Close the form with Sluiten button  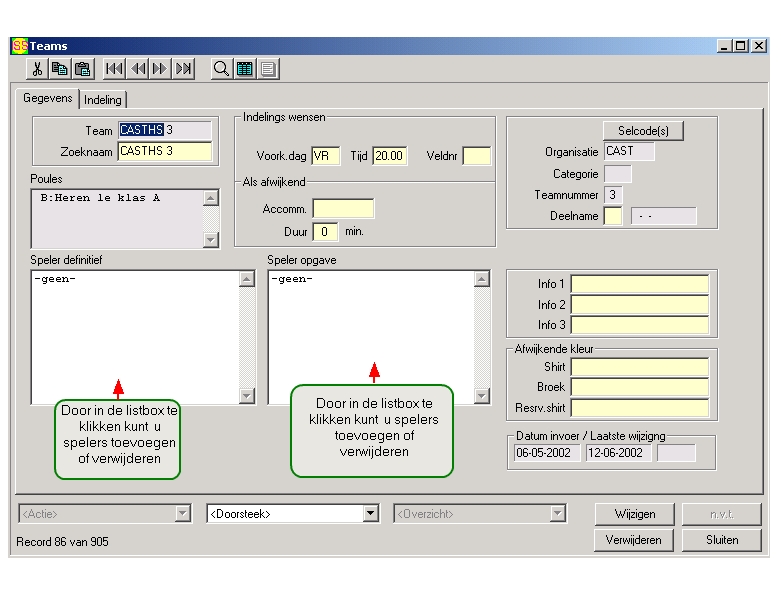pos(721,540)
